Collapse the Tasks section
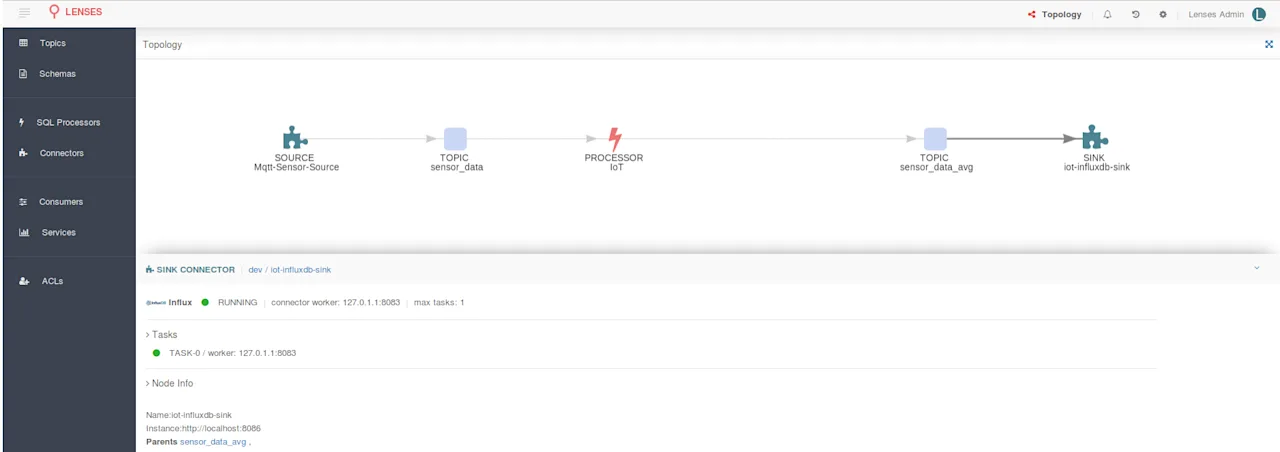The width and height of the screenshot is (1280, 452). (x=162, y=334)
